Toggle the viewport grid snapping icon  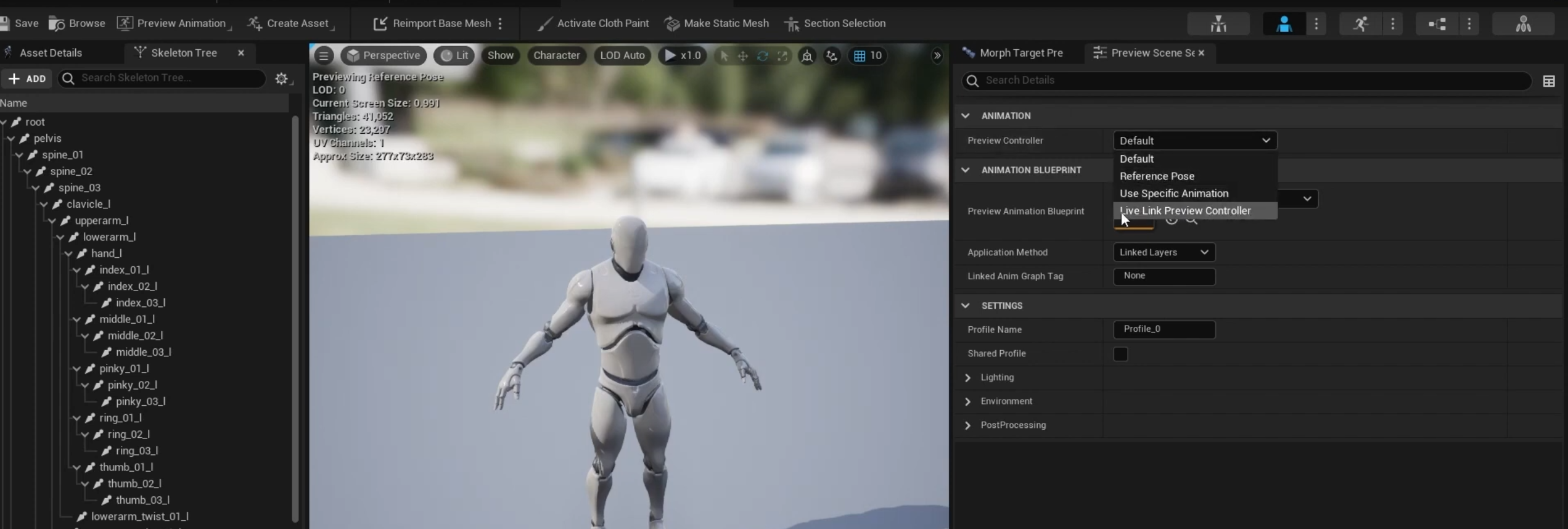pyautogui.click(x=860, y=55)
